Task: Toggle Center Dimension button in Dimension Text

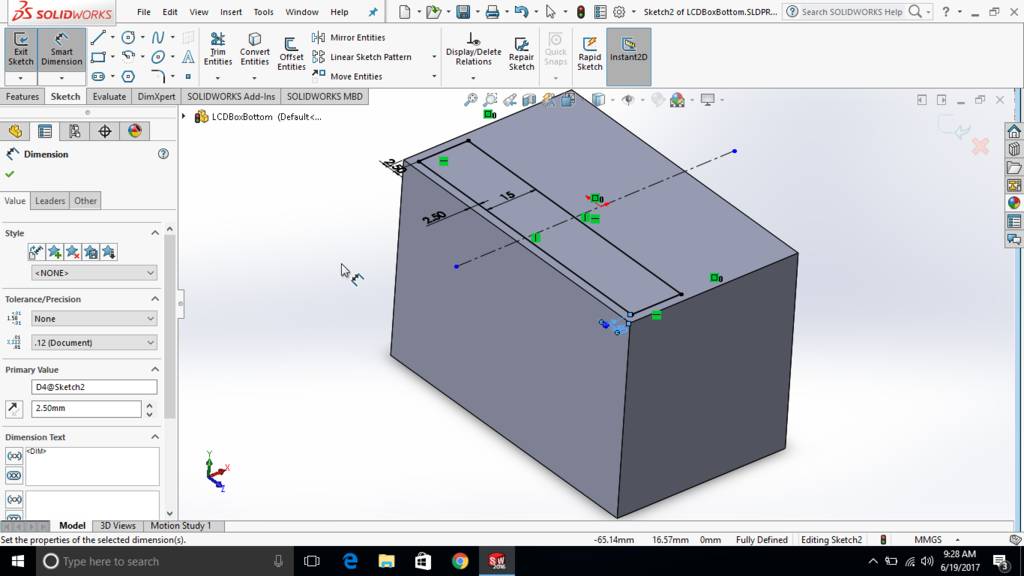Action: pos(14,475)
